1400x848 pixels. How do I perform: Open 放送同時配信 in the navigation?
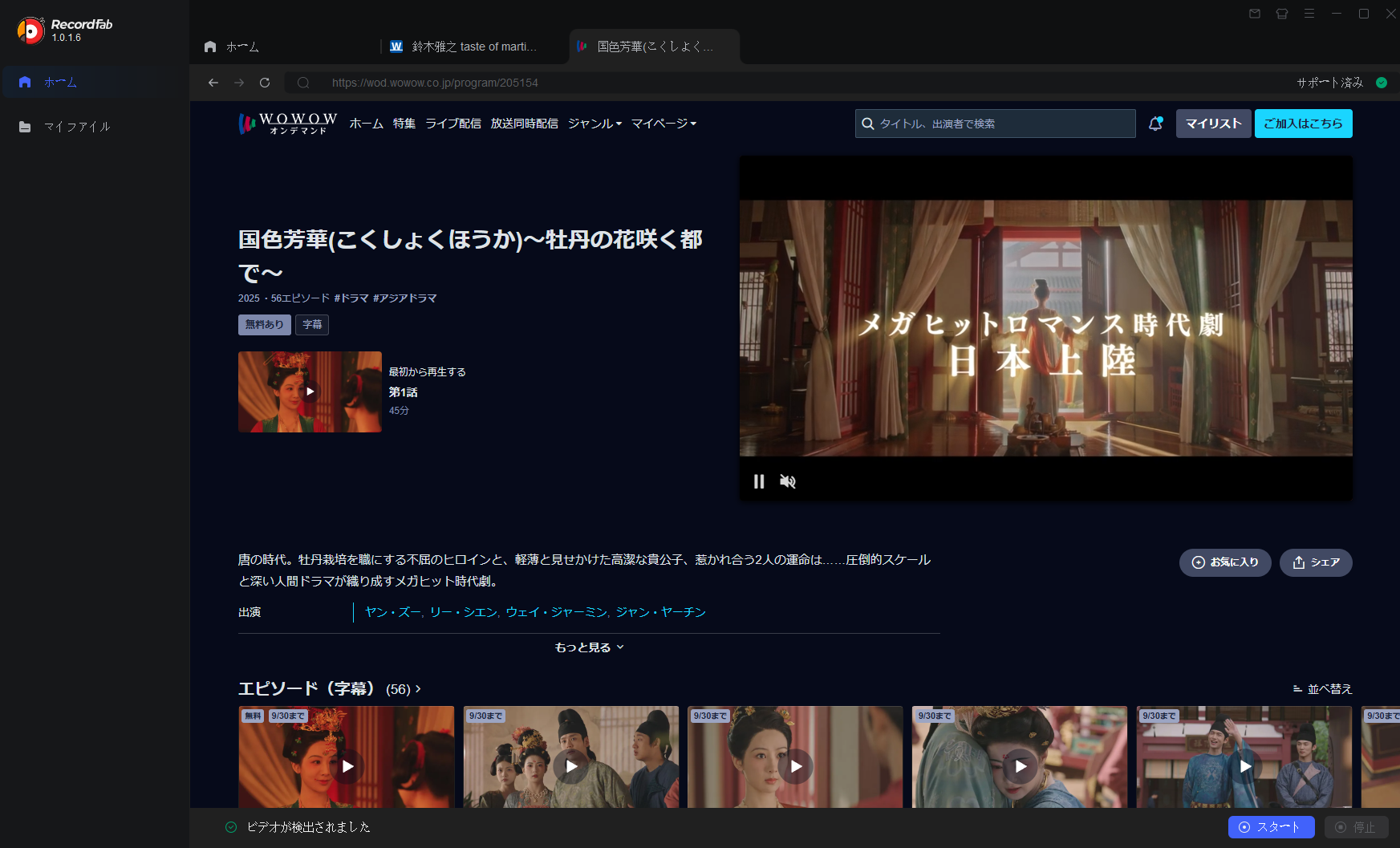525,124
